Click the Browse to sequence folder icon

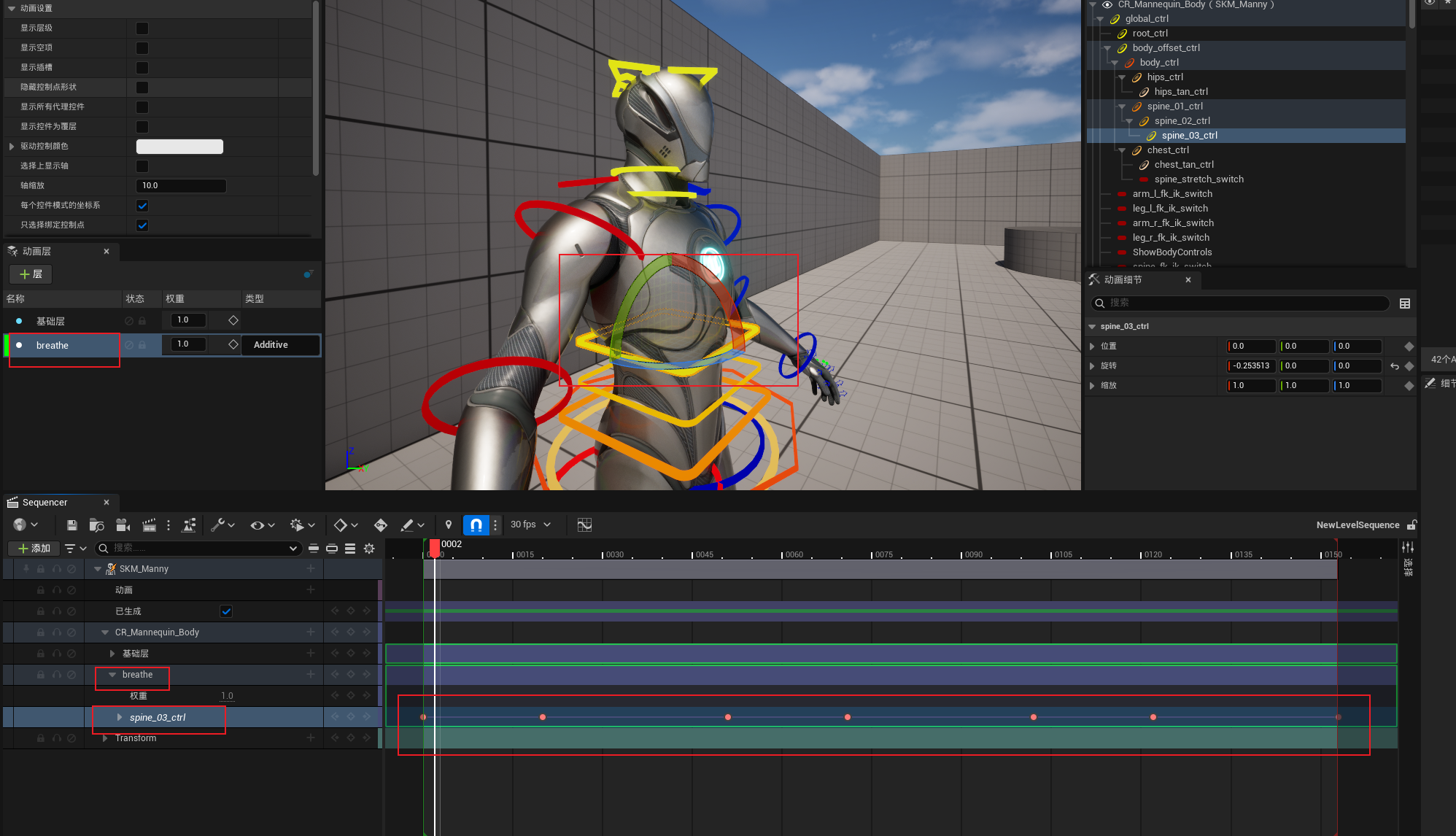(96, 525)
